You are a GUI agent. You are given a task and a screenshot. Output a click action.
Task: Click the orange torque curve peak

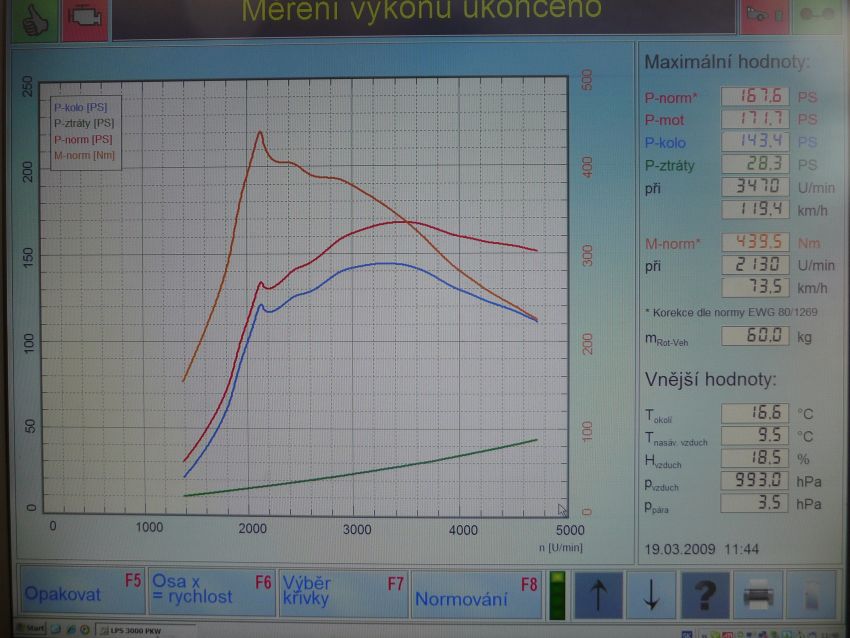click(x=260, y=132)
